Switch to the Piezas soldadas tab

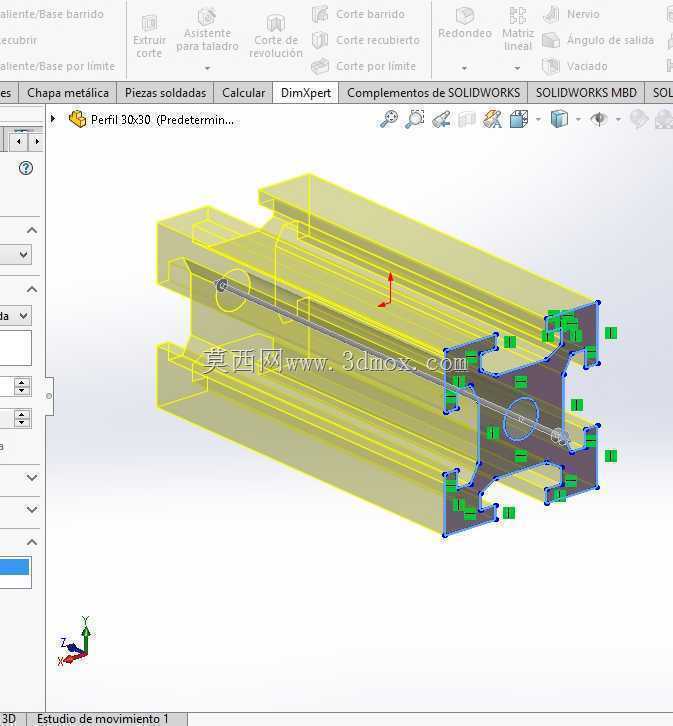[165, 93]
